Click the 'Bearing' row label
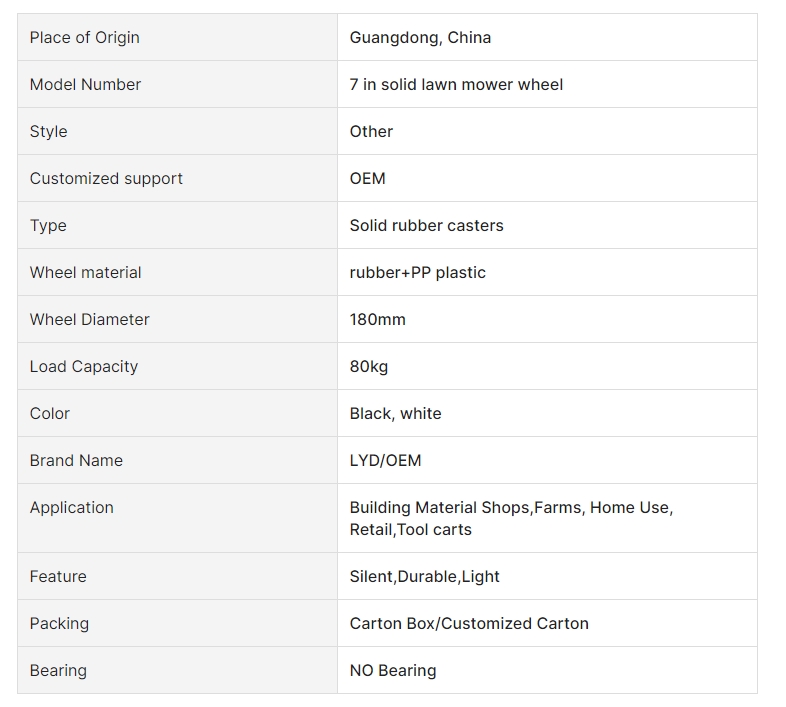The height and width of the screenshot is (707, 786). (x=58, y=670)
